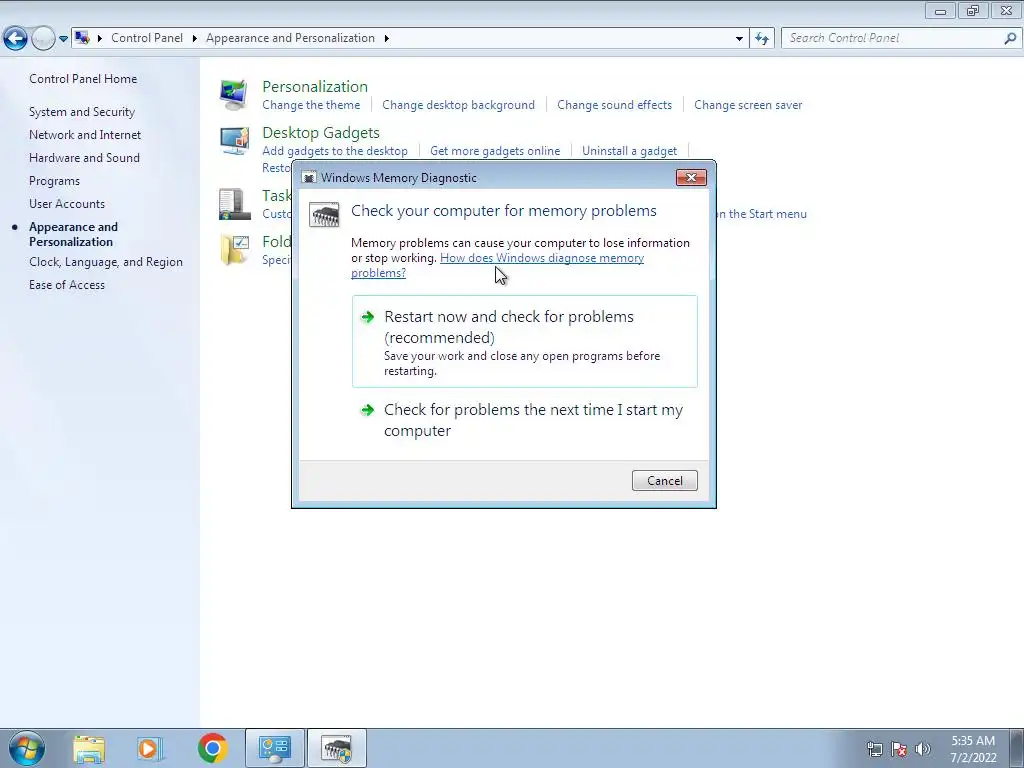The image size is (1024, 768).
Task: Go to System and Security
Action: [82, 112]
